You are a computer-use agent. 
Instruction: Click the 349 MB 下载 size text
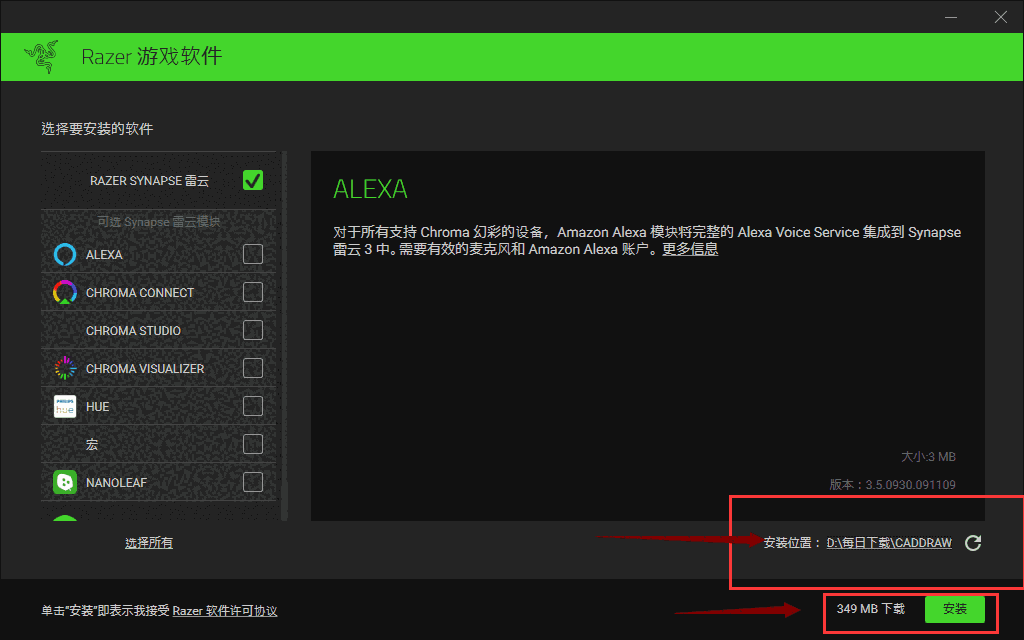871,609
